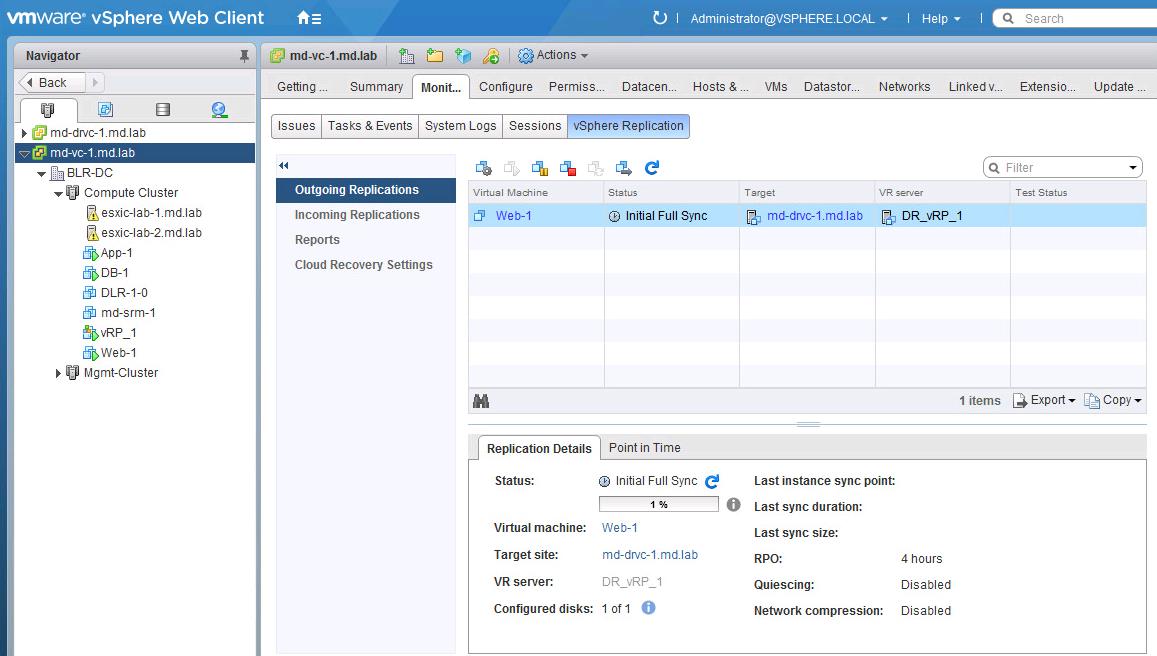
Task: Collapse Compute Cluster node
Action: (58, 193)
